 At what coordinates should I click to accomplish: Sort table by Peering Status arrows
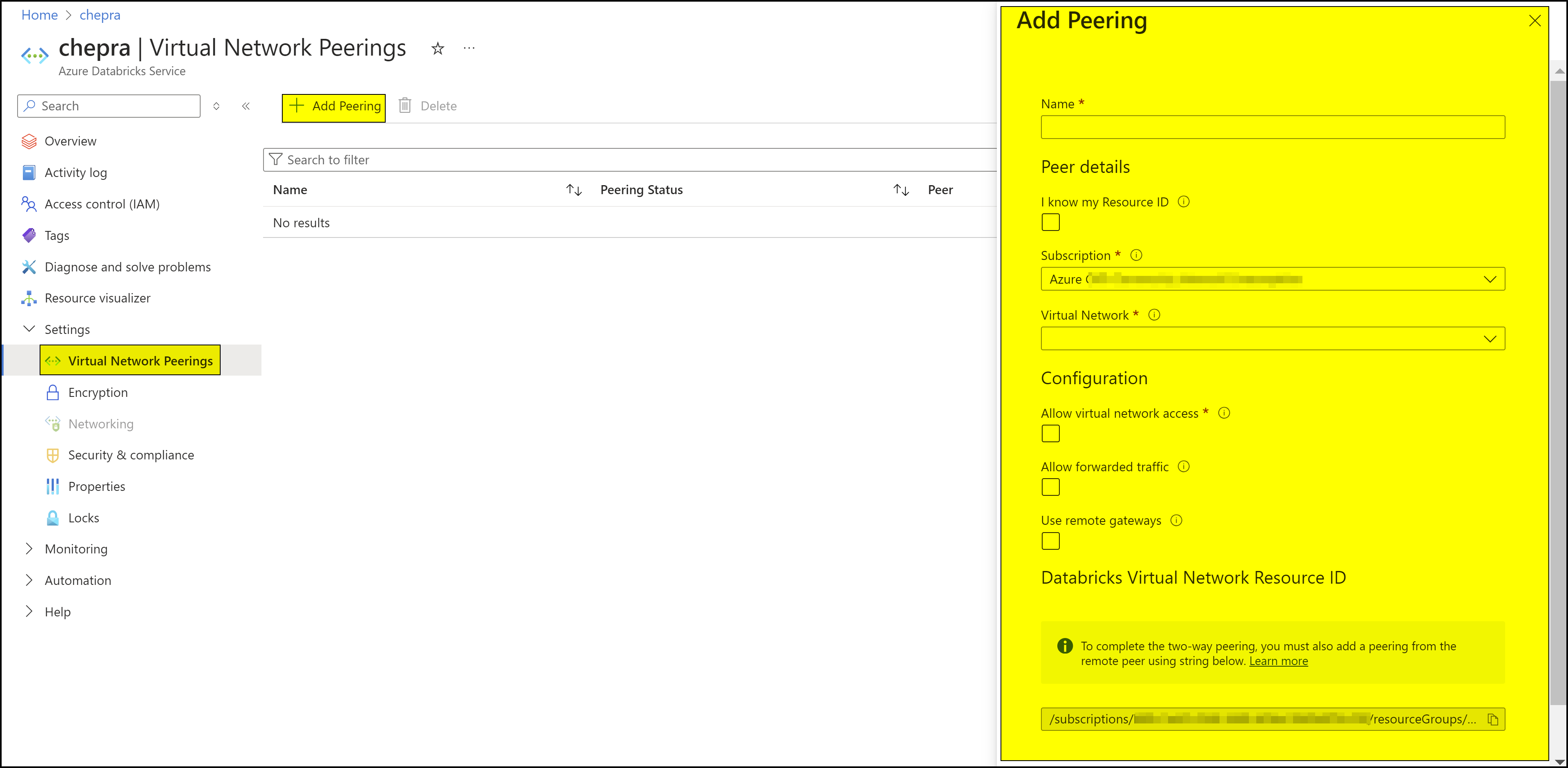[902, 190]
